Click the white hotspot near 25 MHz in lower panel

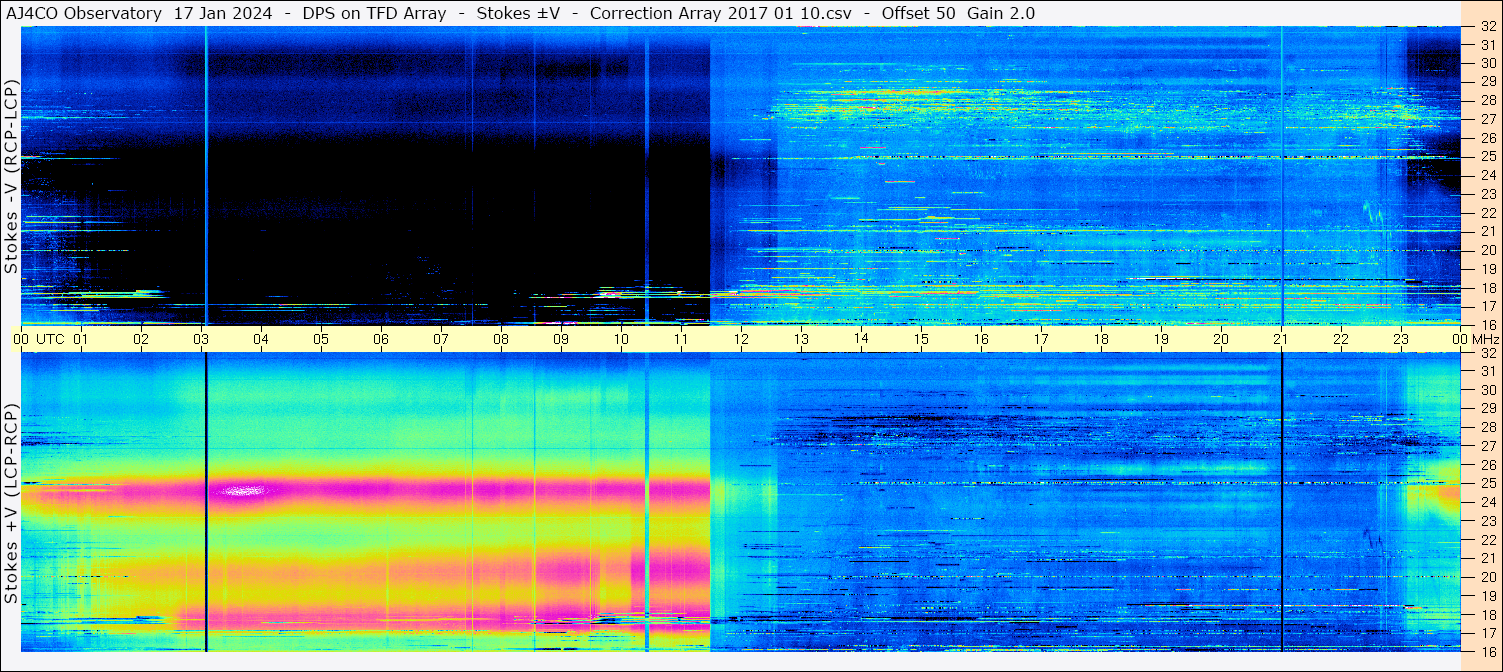244,490
